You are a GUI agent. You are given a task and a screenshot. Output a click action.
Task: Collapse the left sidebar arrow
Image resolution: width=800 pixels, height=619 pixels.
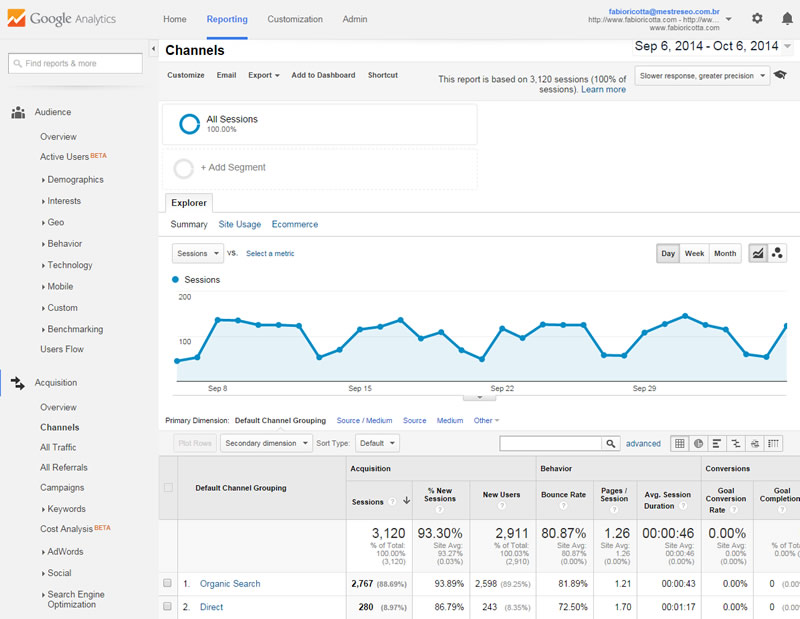coord(153,48)
